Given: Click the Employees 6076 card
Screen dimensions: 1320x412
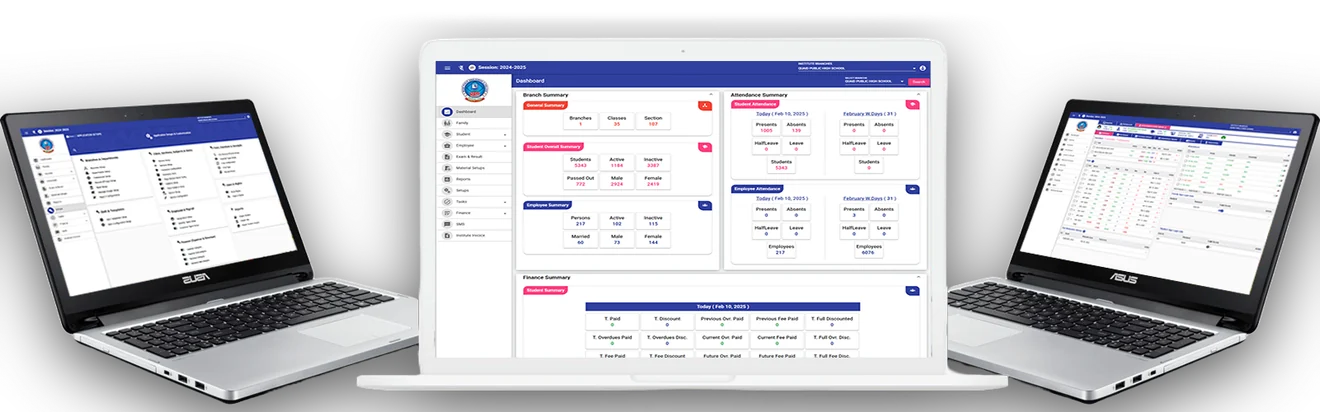Looking at the screenshot, I should click(x=869, y=250).
